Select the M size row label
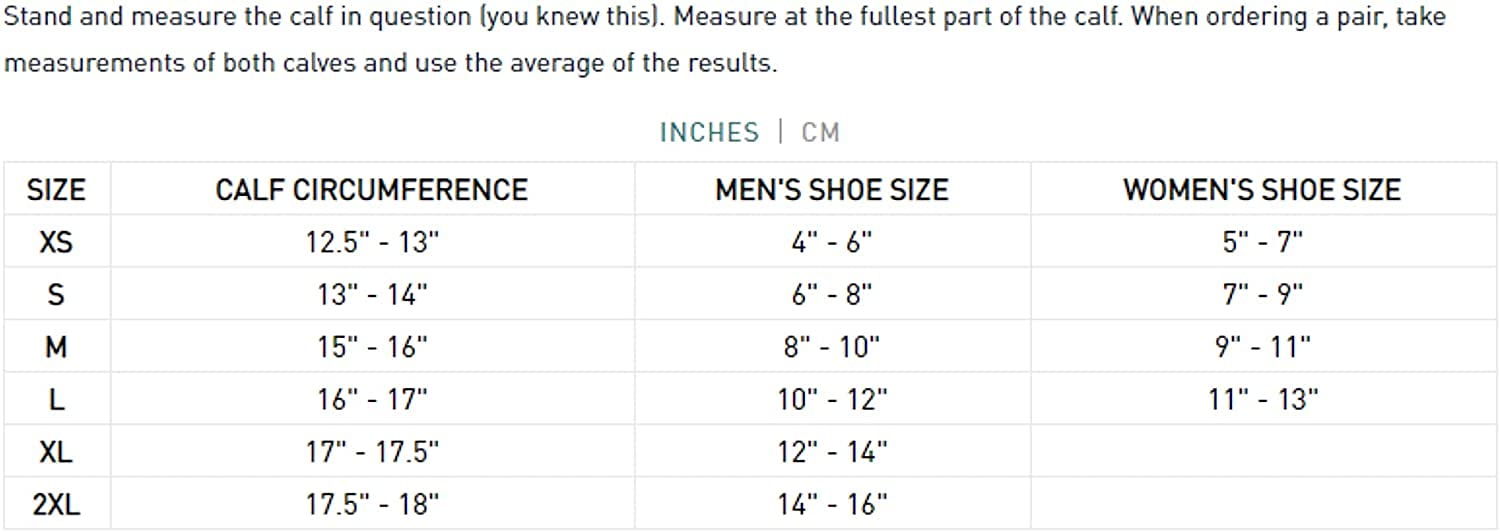The width and height of the screenshot is (1500, 532). (56, 347)
